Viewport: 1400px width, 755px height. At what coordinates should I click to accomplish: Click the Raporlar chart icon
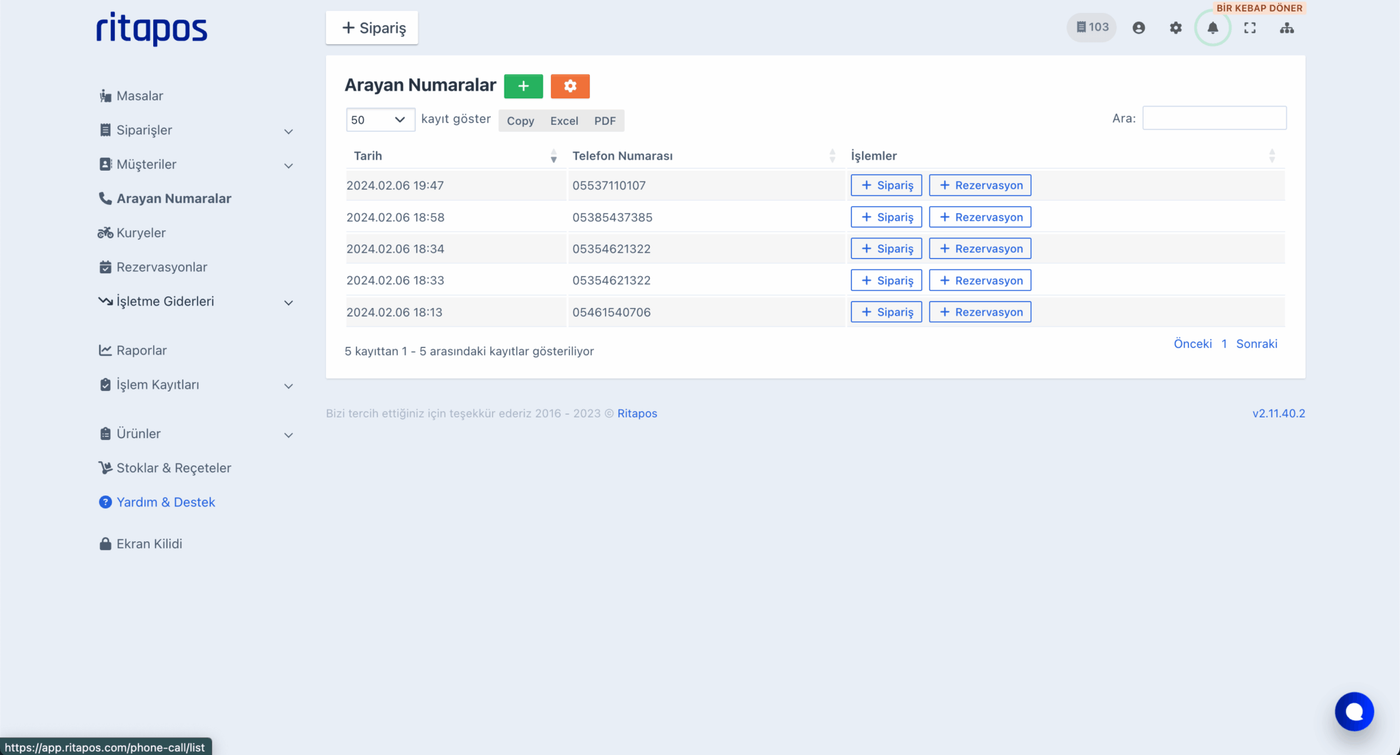coord(105,350)
